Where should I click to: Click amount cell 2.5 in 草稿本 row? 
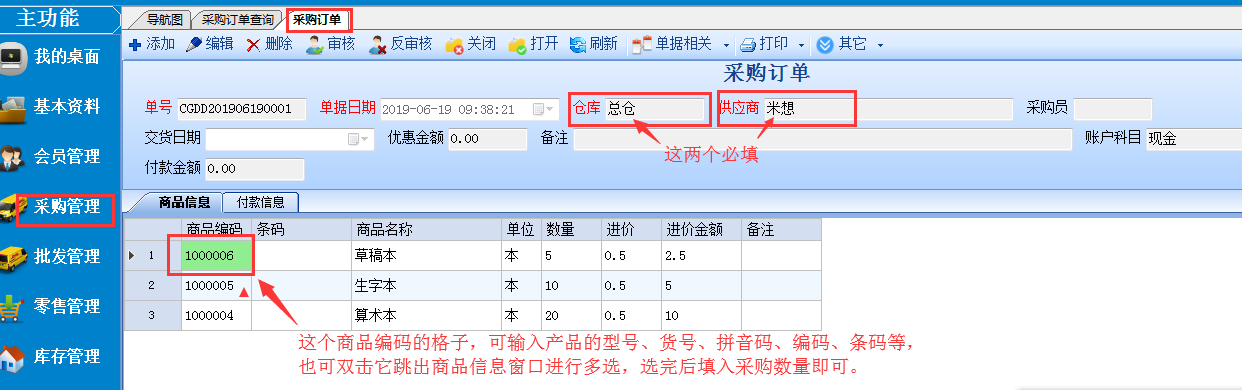click(x=701, y=255)
